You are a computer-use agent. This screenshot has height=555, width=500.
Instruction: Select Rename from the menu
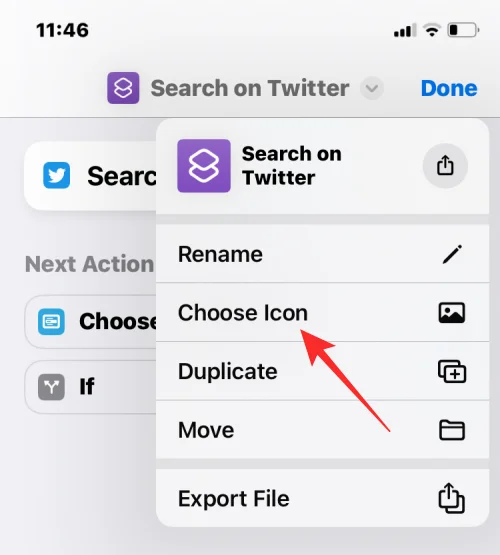322,254
